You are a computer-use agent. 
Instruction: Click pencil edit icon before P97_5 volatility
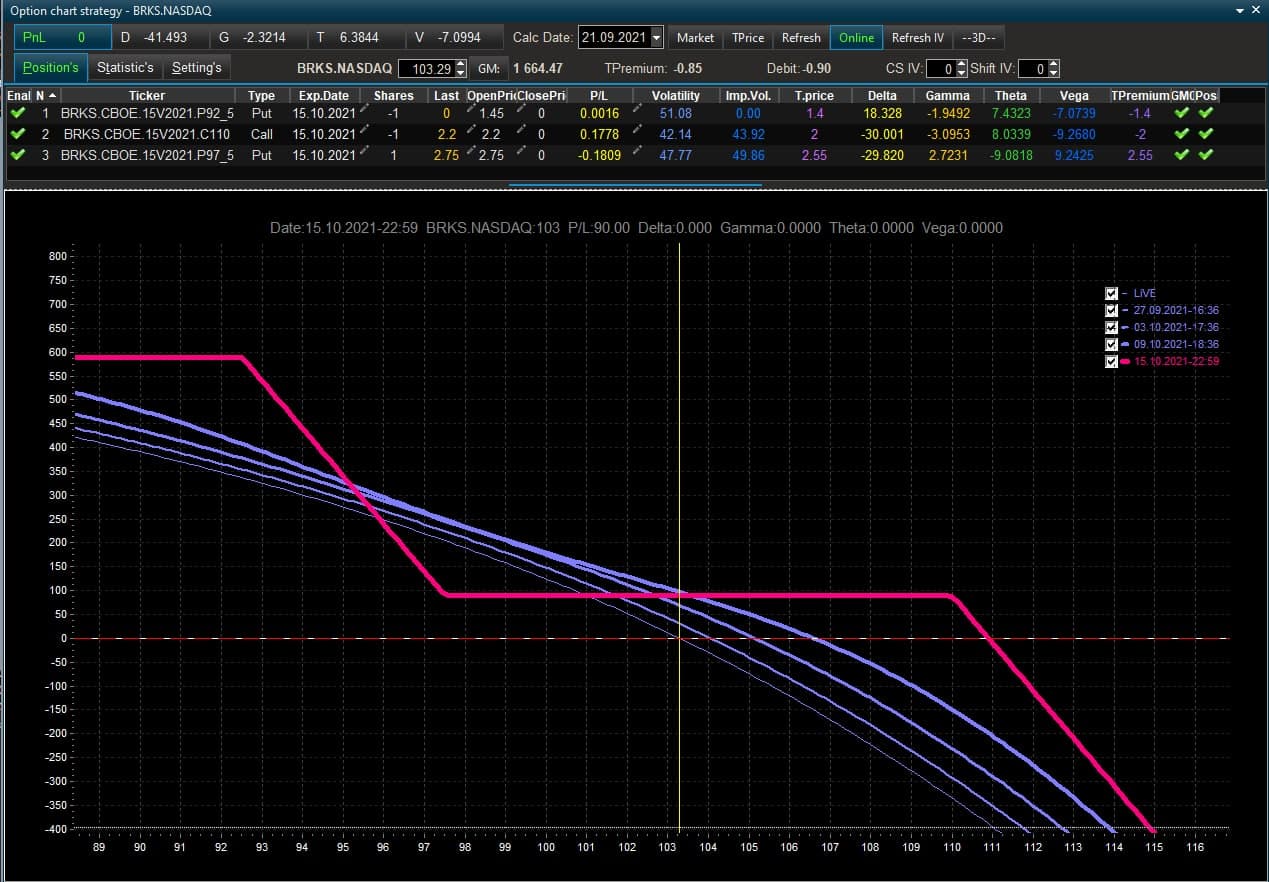(638, 152)
